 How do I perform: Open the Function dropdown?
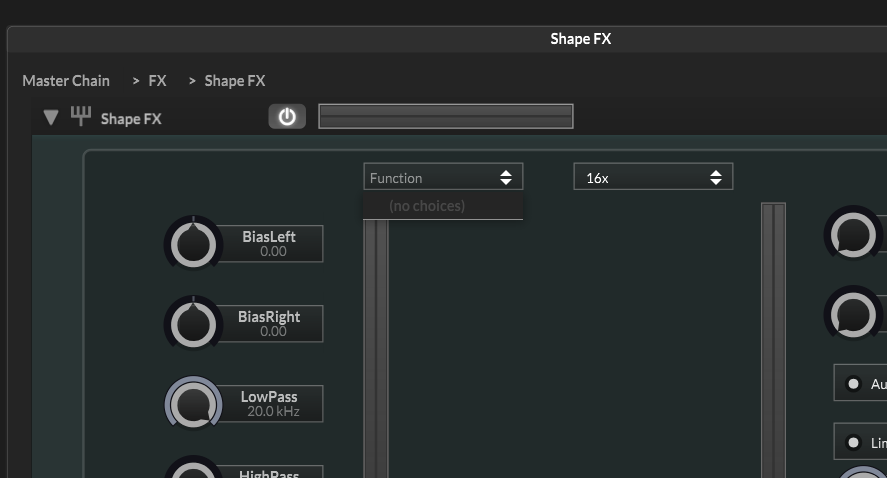tap(443, 178)
